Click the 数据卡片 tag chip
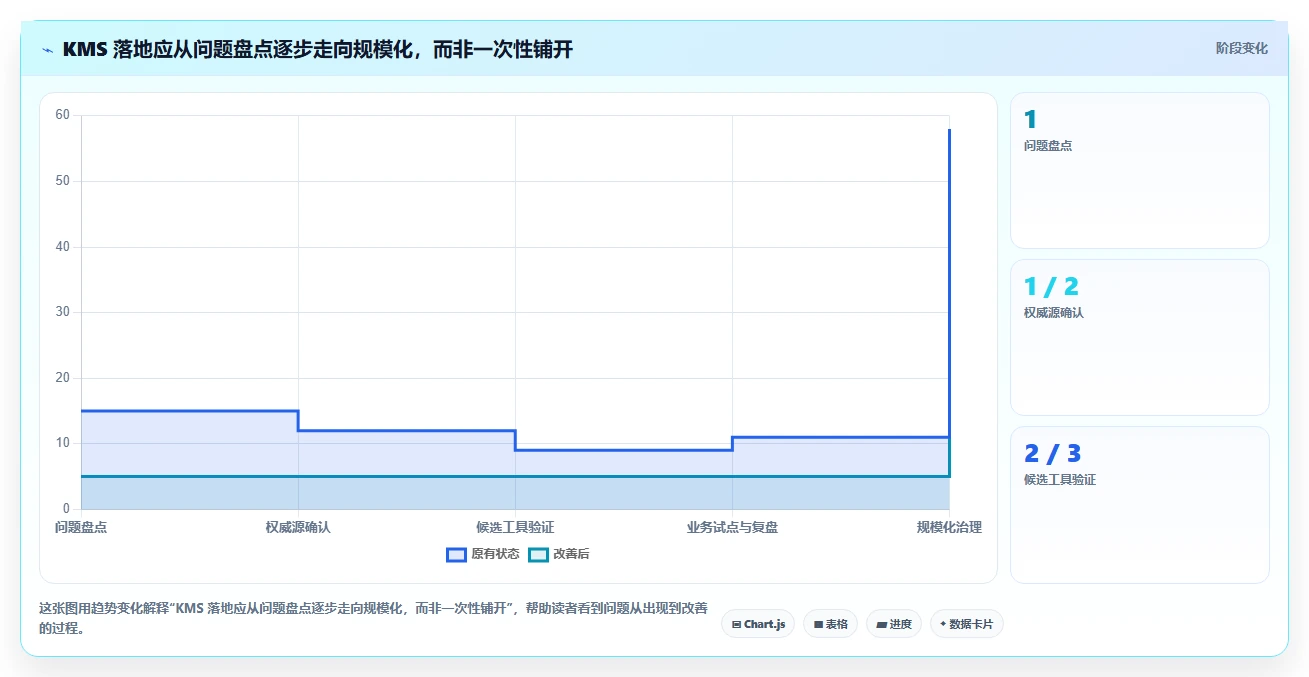This screenshot has height=677, width=1309. (x=966, y=624)
